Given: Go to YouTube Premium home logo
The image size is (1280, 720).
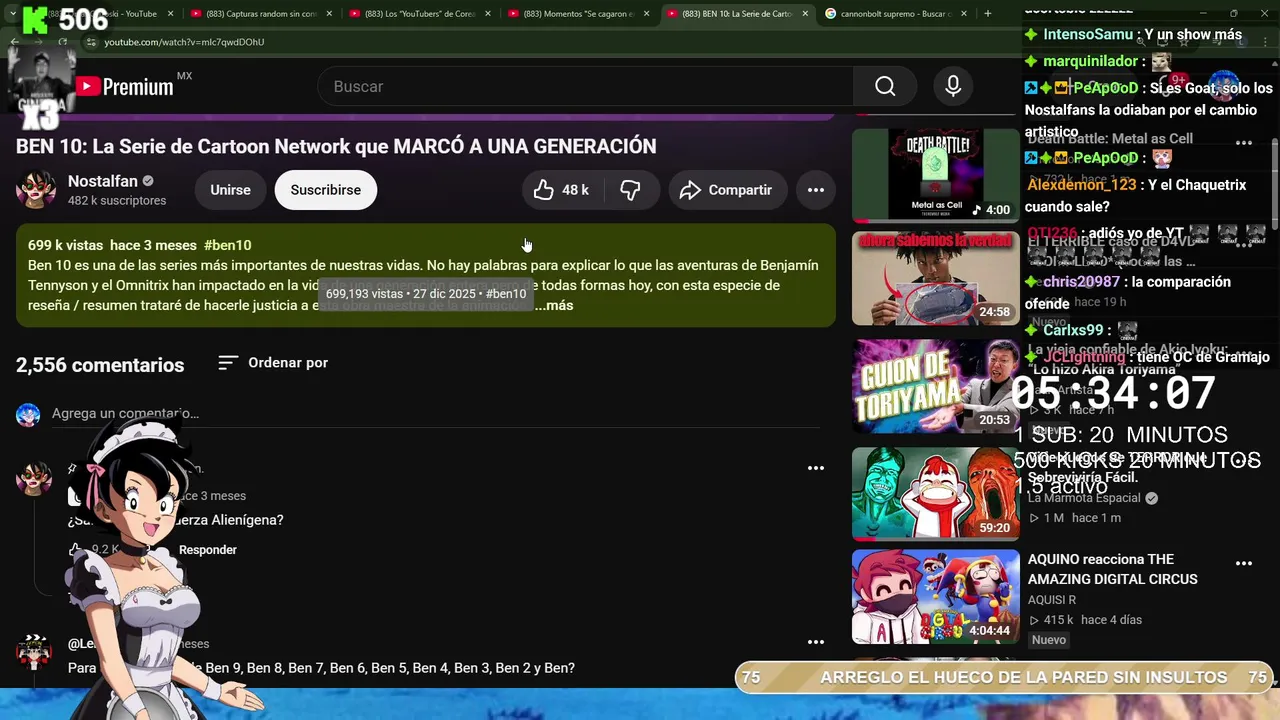Looking at the screenshot, I should [126, 86].
